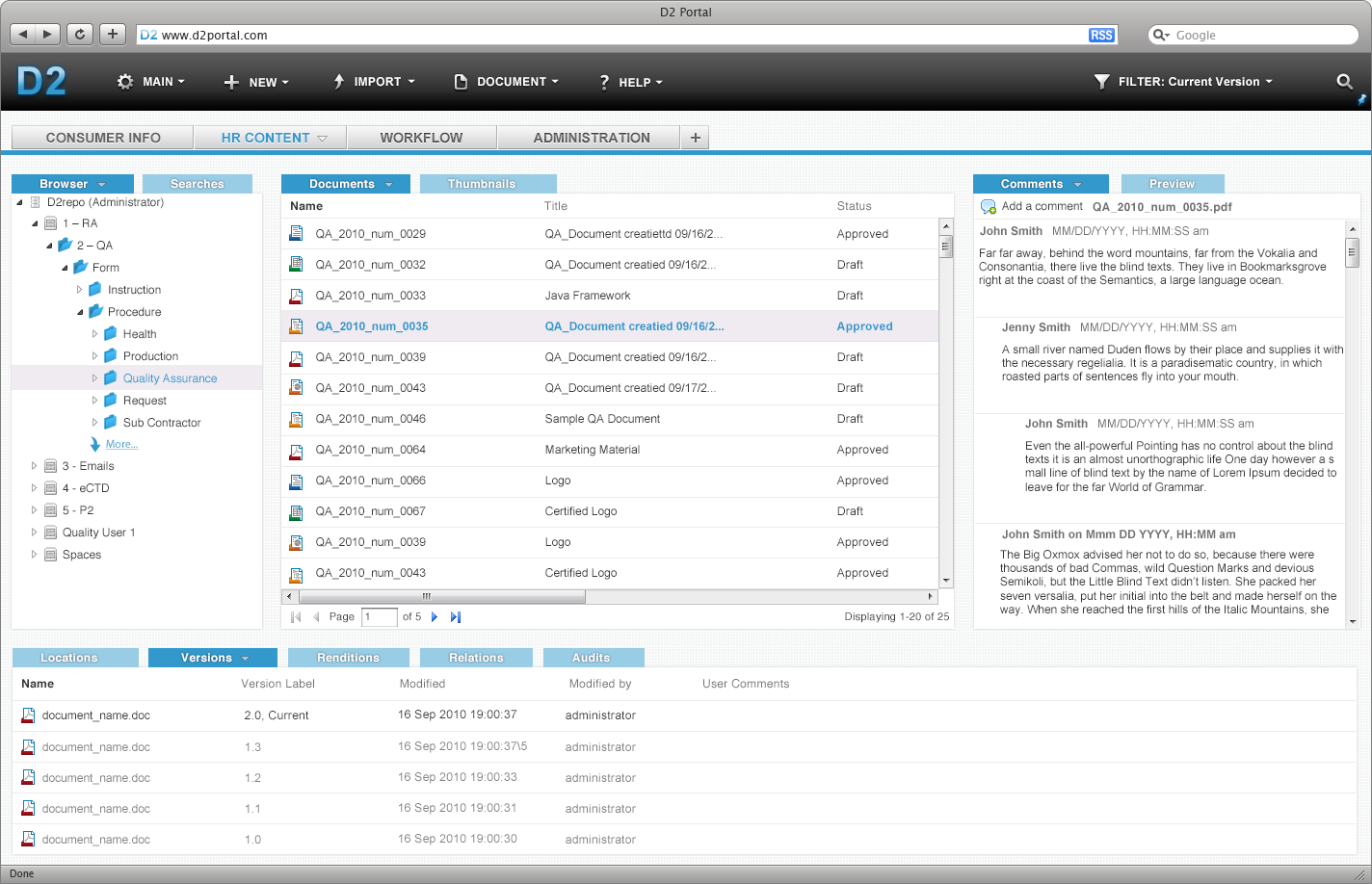Image resolution: width=1372 pixels, height=884 pixels.
Task: Open the search magnifier icon
Action: tap(1344, 81)
